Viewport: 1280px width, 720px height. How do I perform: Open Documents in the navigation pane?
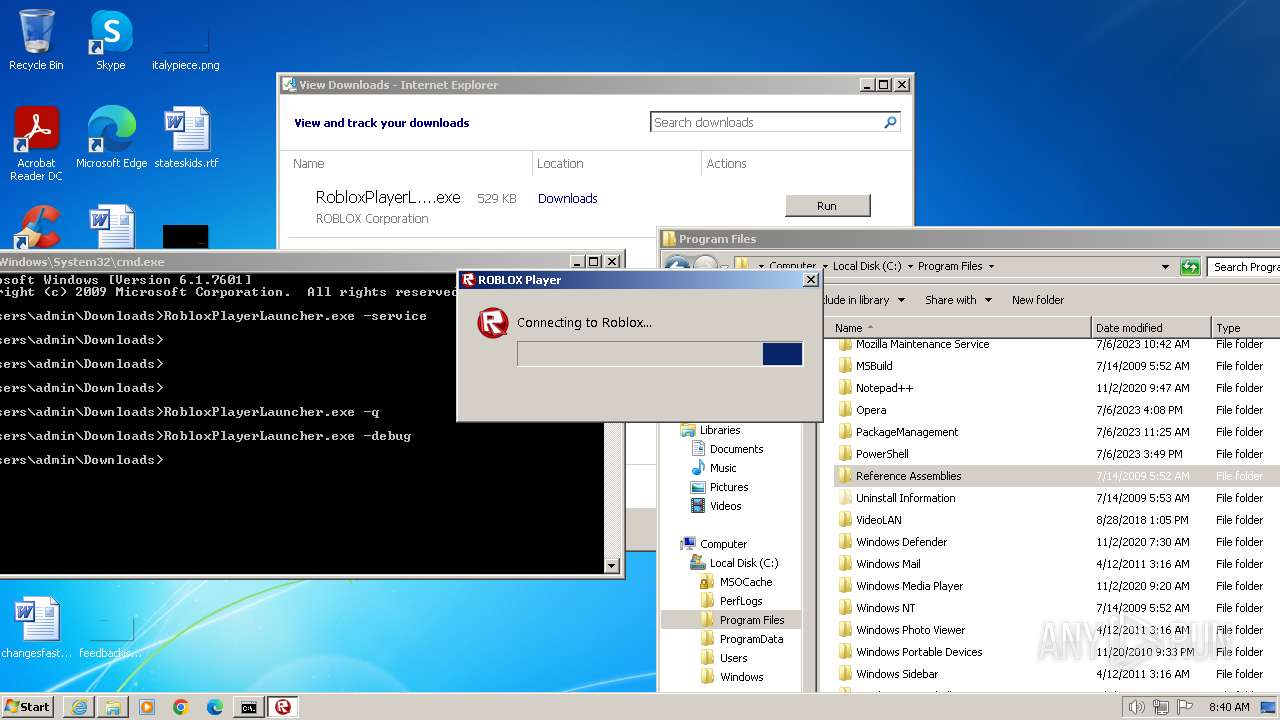pyautogui.click(x=735, y=449)
